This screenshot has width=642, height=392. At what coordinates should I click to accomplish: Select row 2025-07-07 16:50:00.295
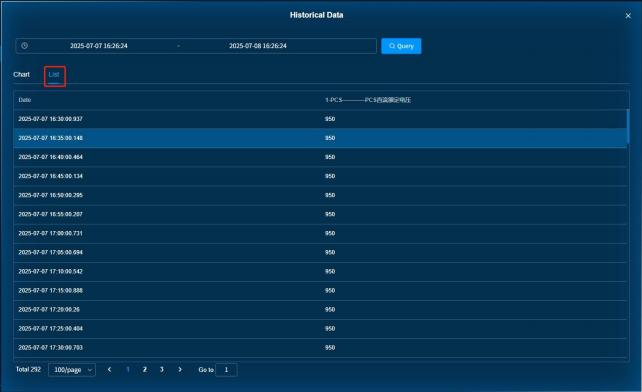point(320,195)
